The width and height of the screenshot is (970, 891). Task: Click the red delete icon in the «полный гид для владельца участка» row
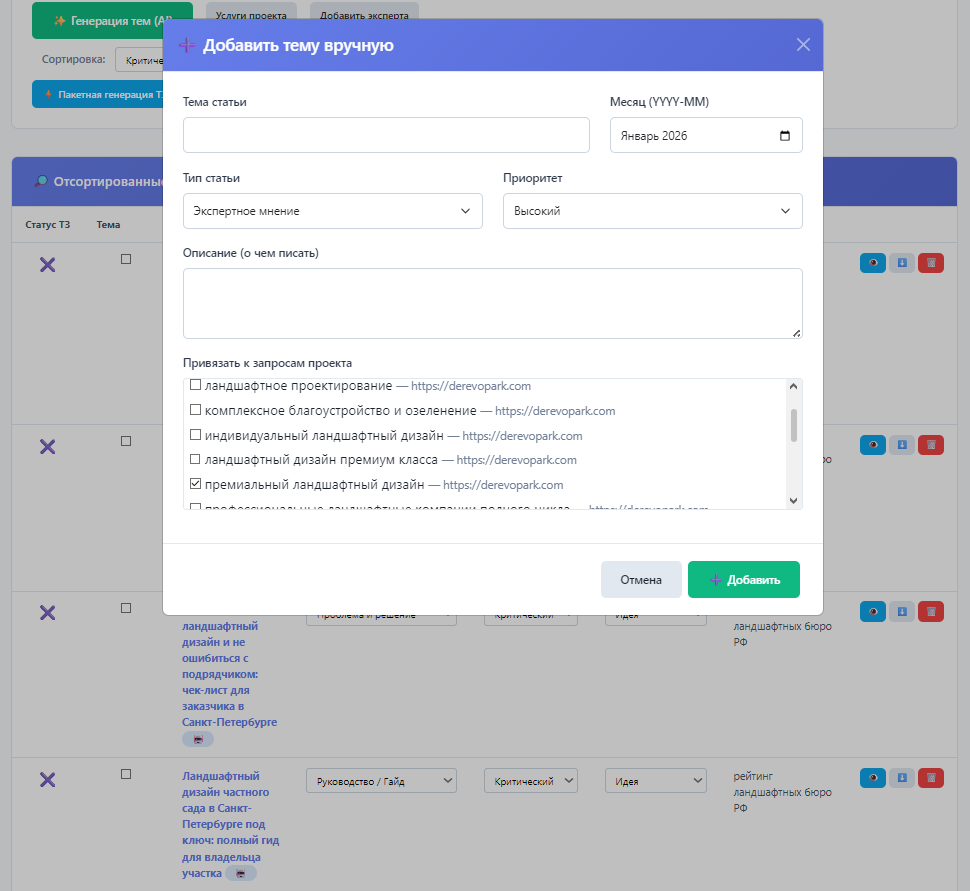(x=931, y=778)
